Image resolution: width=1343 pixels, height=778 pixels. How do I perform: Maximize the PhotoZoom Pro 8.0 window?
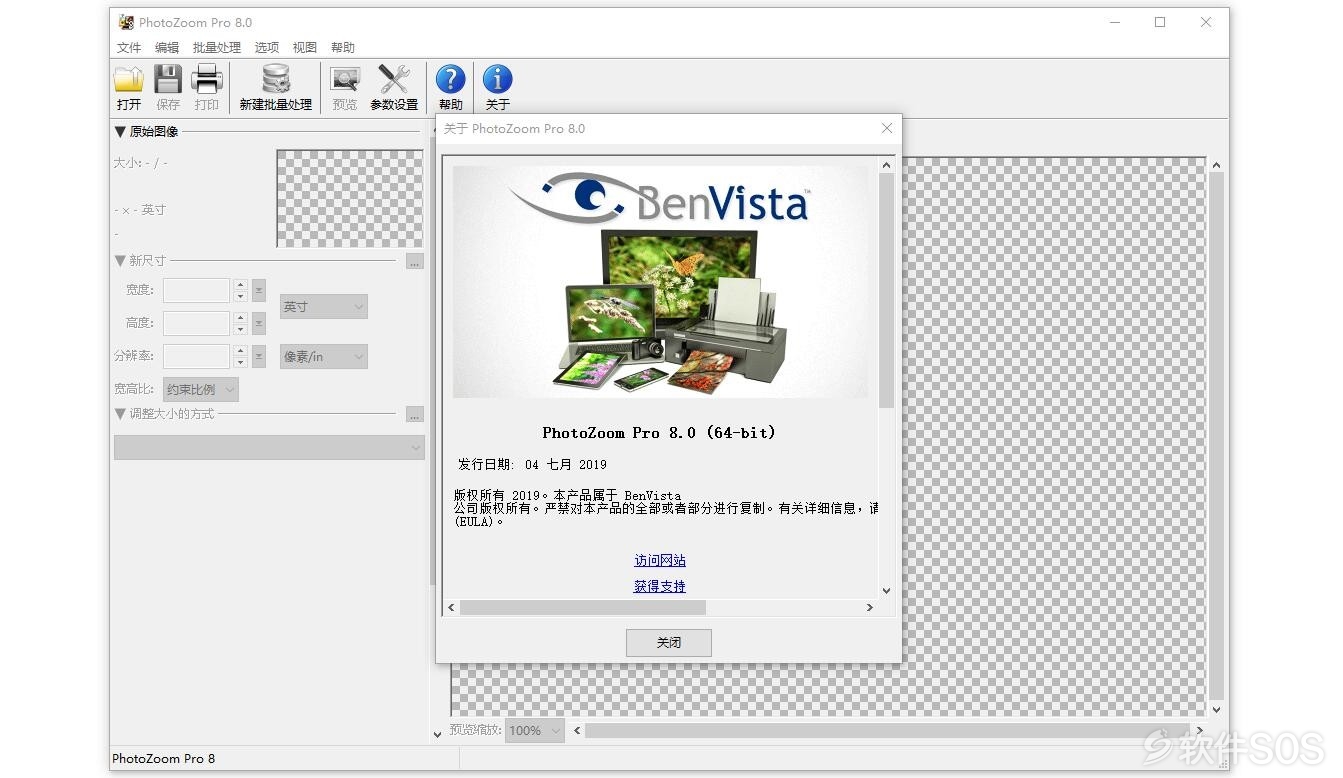tap(1160, 22)
